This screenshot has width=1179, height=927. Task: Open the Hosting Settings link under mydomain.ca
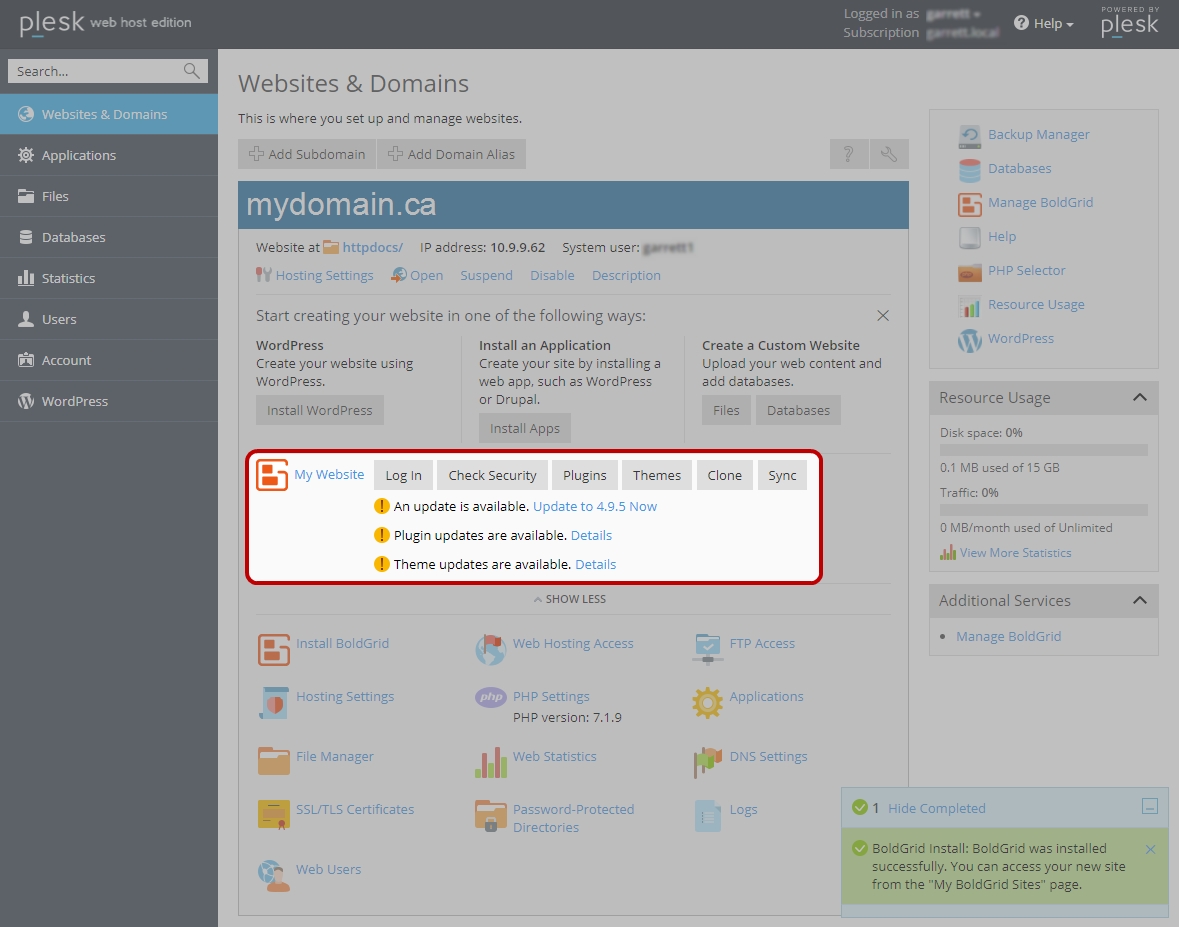pyautogui.click(x=324, y=275)
